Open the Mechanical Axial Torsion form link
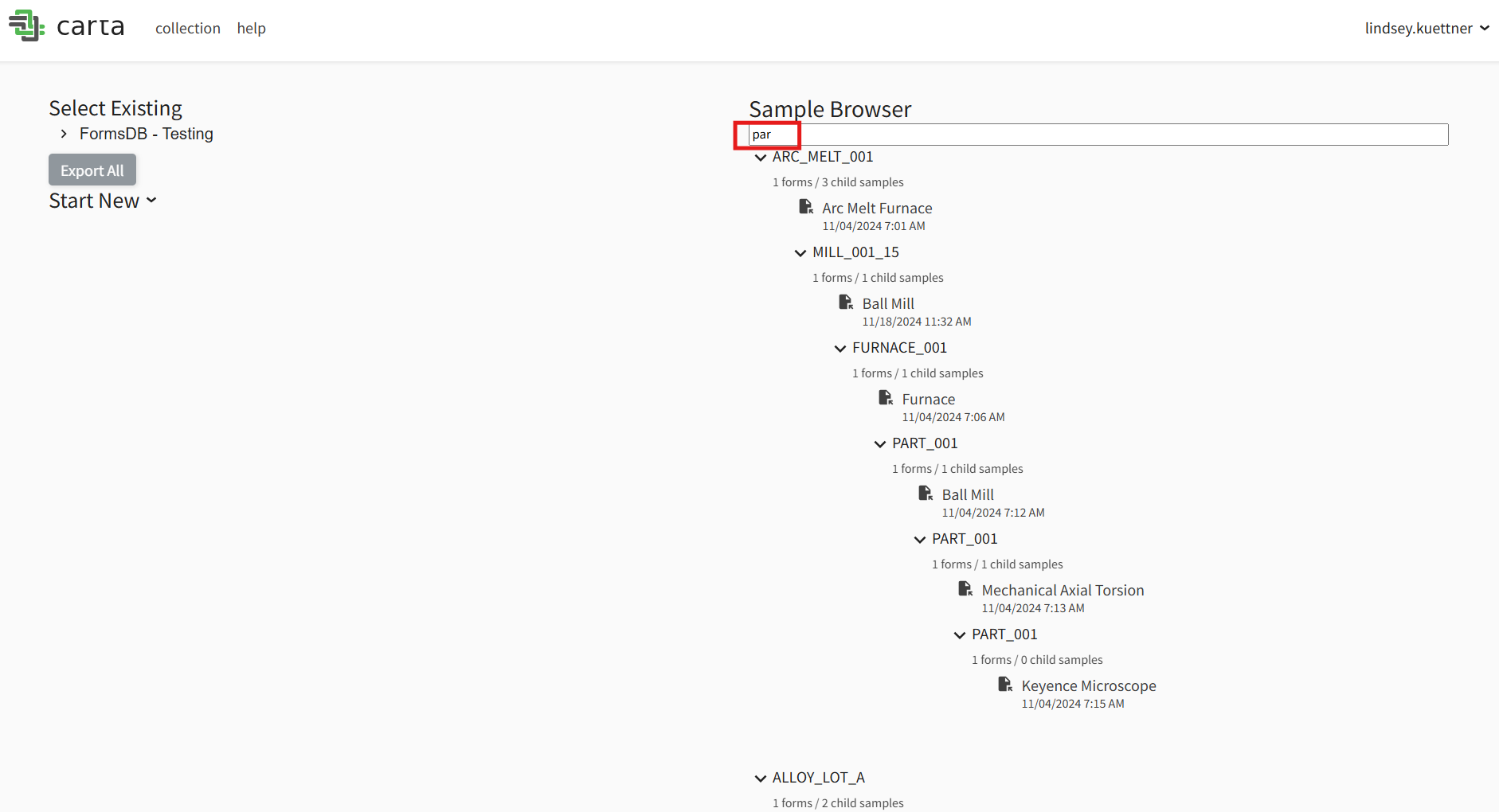The image size is (1499, 812). tap(1063, 590)
